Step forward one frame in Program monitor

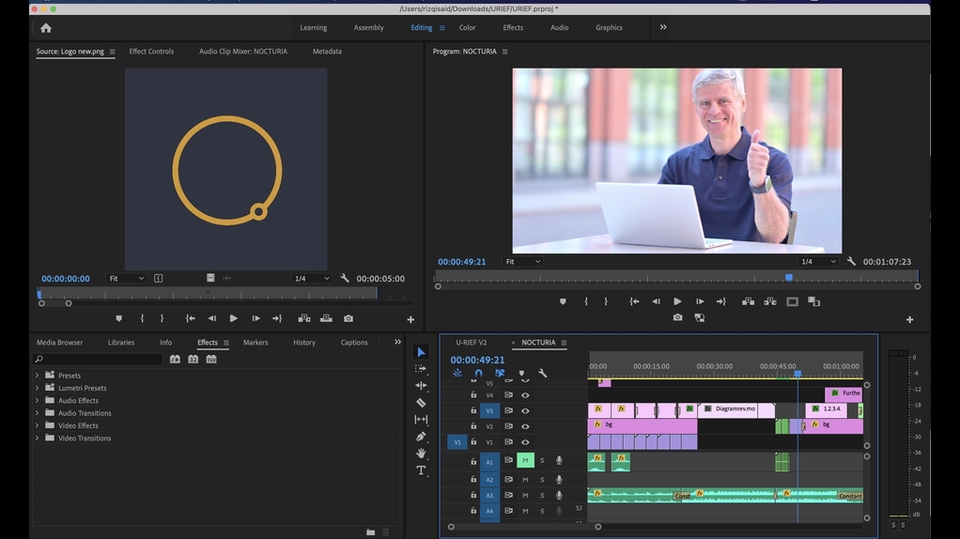point(699,301)
